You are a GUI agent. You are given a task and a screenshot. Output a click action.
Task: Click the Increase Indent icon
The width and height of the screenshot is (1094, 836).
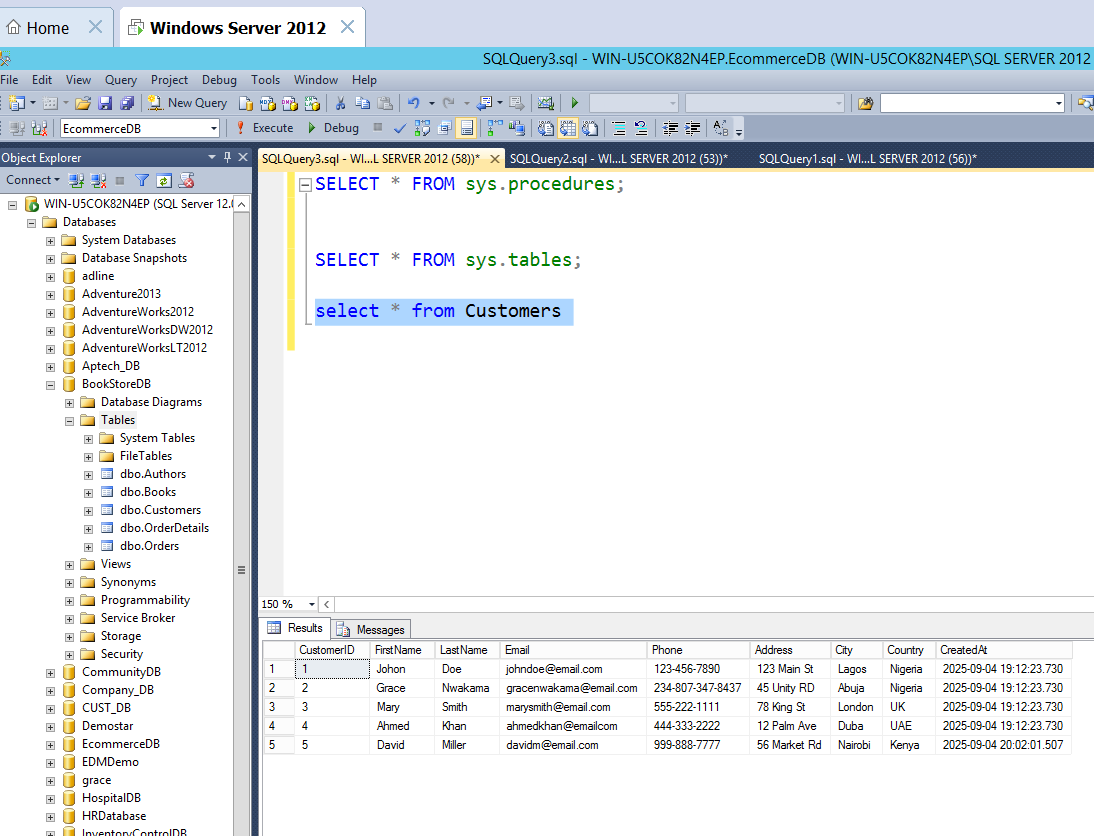coord(691,128)
